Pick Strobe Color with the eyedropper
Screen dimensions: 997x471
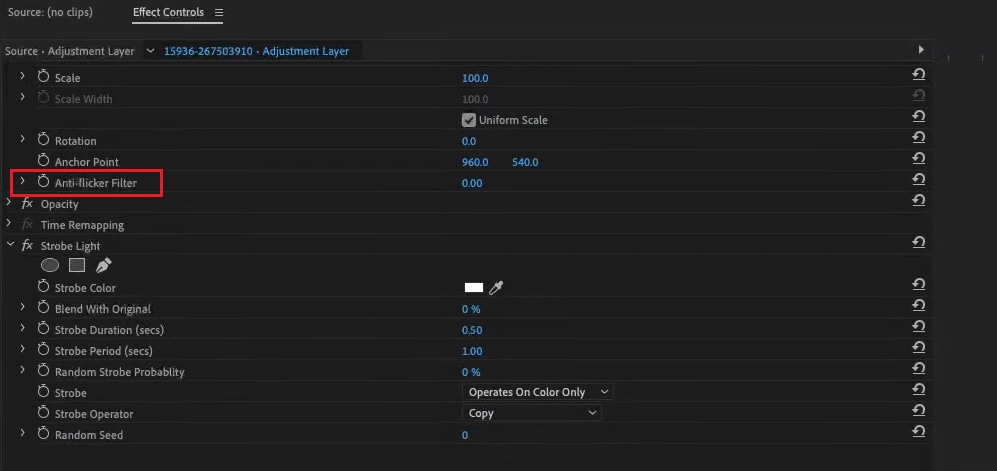(496, 288)
